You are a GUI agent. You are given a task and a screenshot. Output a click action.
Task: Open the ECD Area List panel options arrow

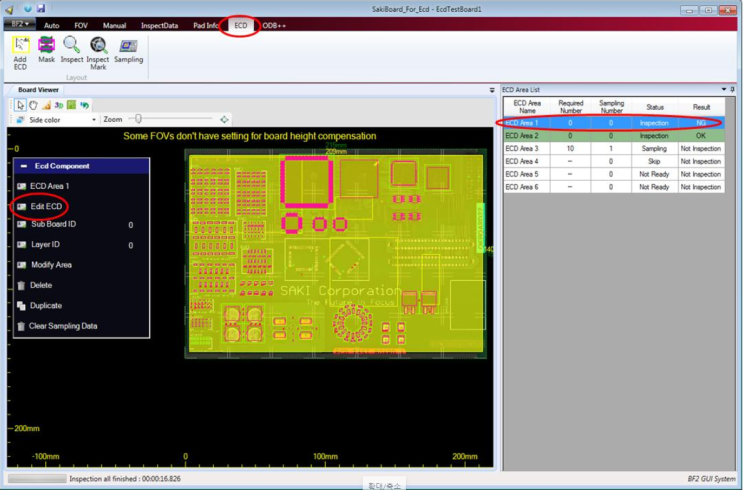point(724,89)
